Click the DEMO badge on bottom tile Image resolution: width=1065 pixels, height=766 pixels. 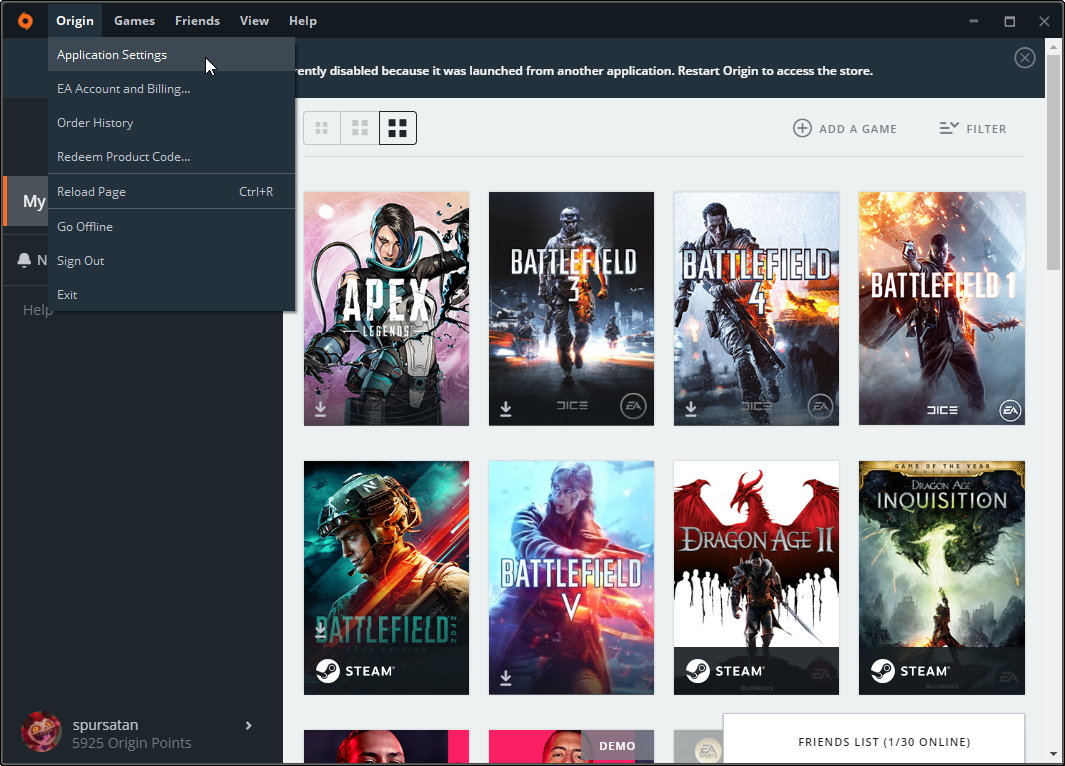[617, 746]
